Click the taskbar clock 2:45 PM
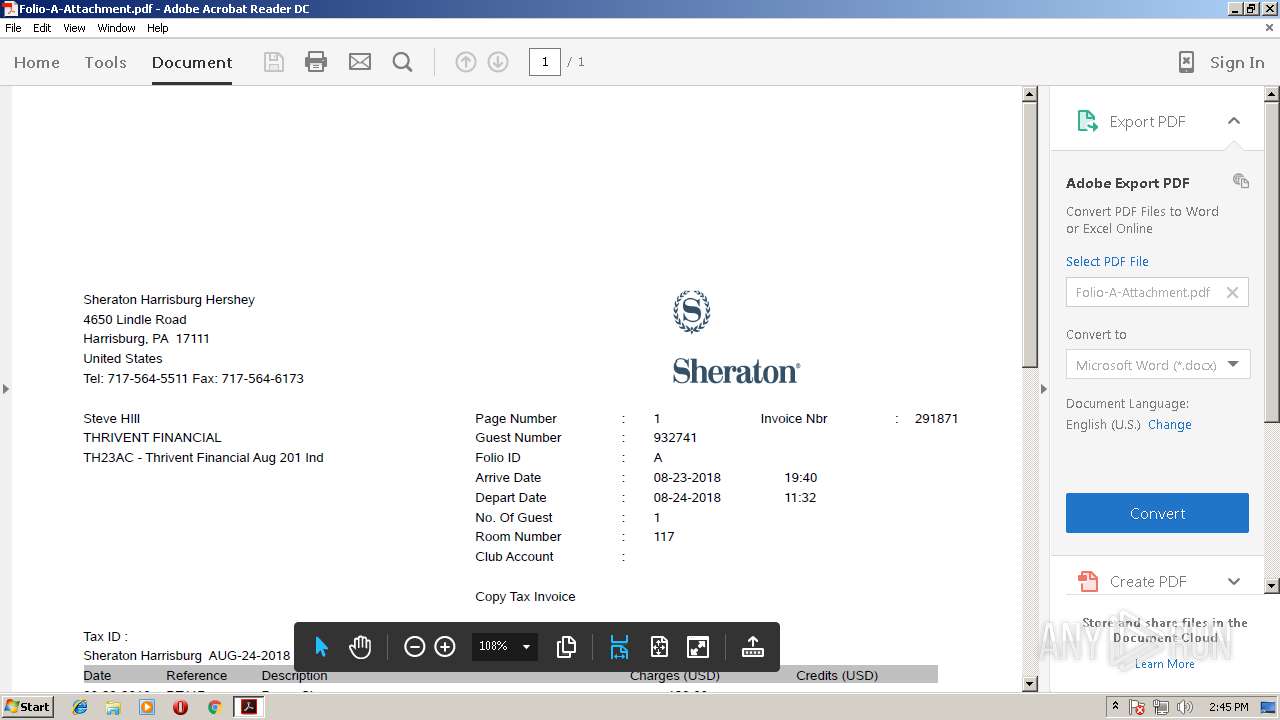Screen dimensions: 1280x720 1228,707
